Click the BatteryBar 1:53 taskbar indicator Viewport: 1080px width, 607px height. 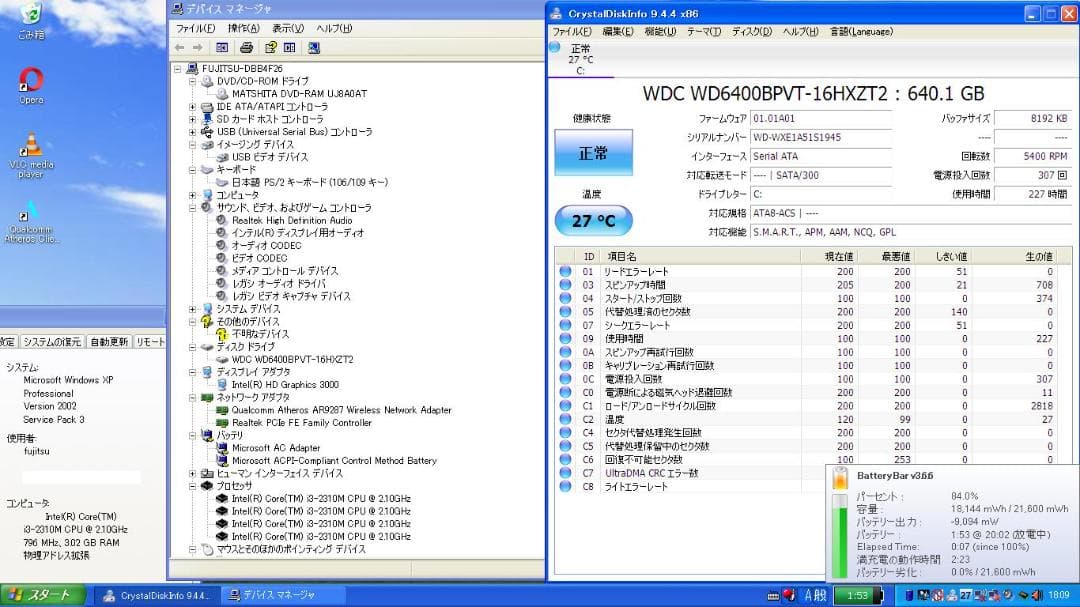coord(858,595)
